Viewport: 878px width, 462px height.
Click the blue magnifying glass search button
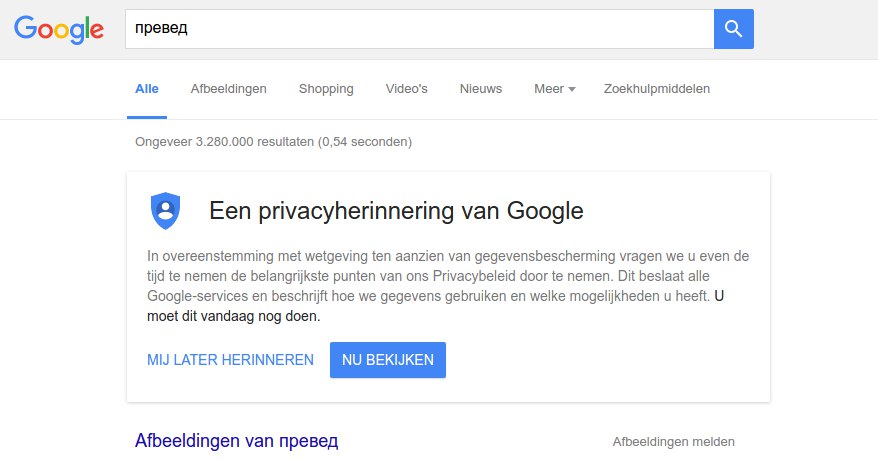coord(734,29)
